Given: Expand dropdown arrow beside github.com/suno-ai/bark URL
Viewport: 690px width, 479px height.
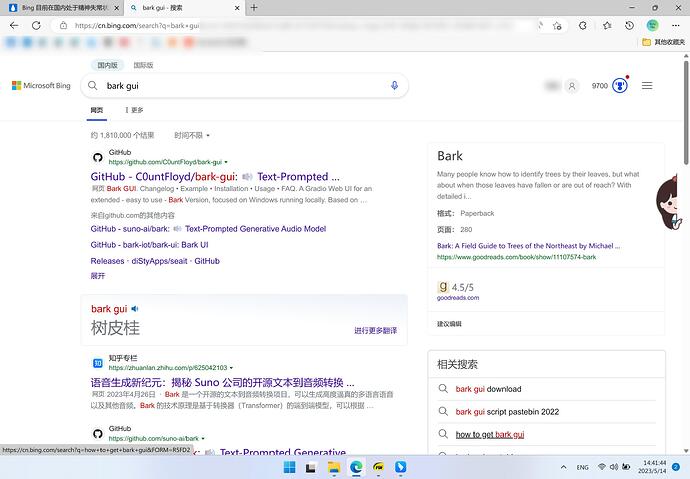Looking at the screenshot, I should (203, 439).
